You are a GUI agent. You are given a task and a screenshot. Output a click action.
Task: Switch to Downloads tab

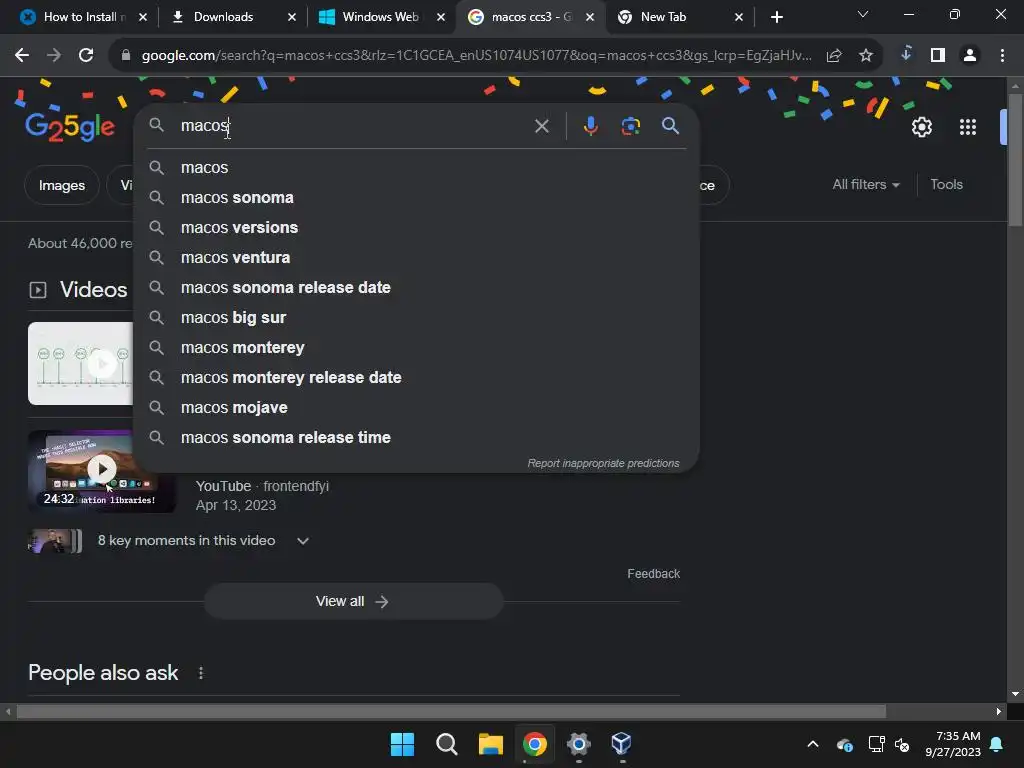tap(223, 17)
